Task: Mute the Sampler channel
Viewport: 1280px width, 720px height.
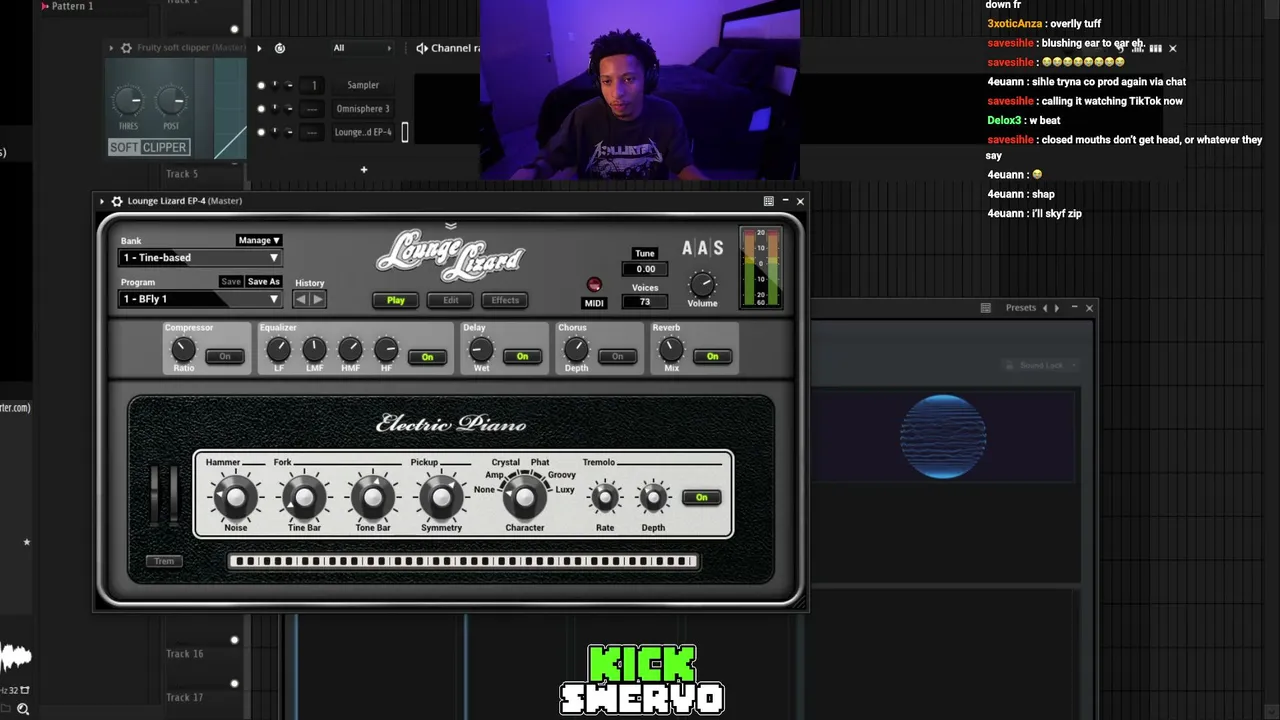Action: [x=261, y=85]
